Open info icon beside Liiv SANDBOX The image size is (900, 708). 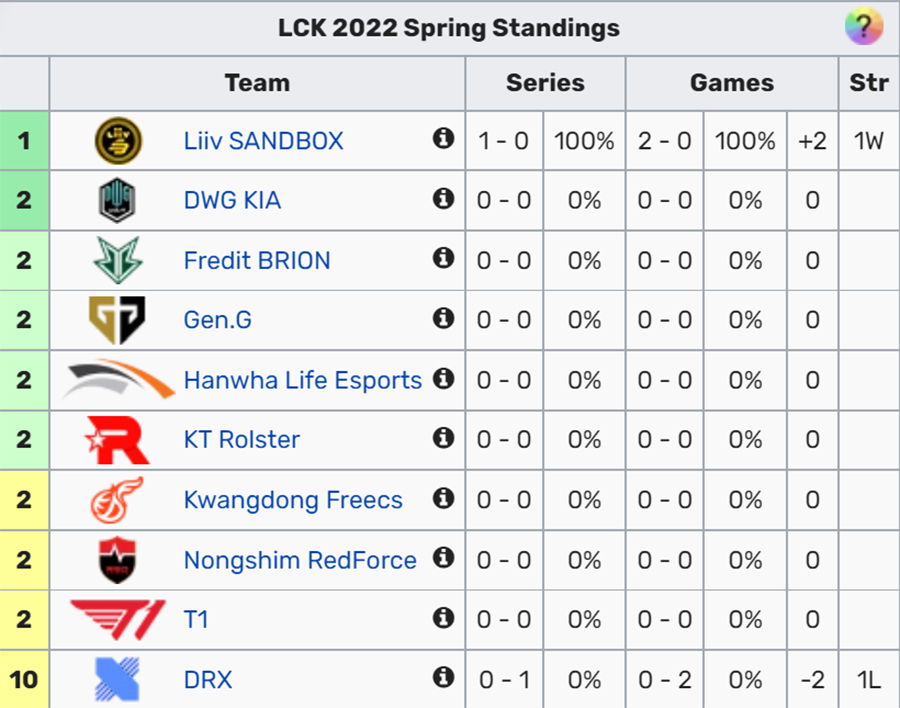(x=443, y=138)
